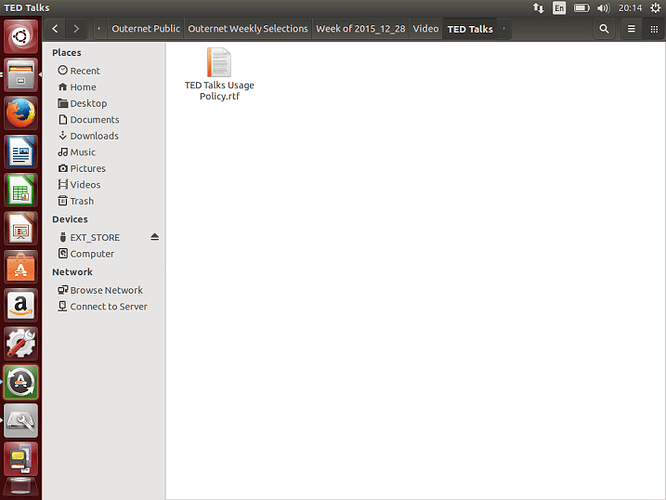Open the Files launcher icon
The image size is (666, 500).
[x=21, y=75]
